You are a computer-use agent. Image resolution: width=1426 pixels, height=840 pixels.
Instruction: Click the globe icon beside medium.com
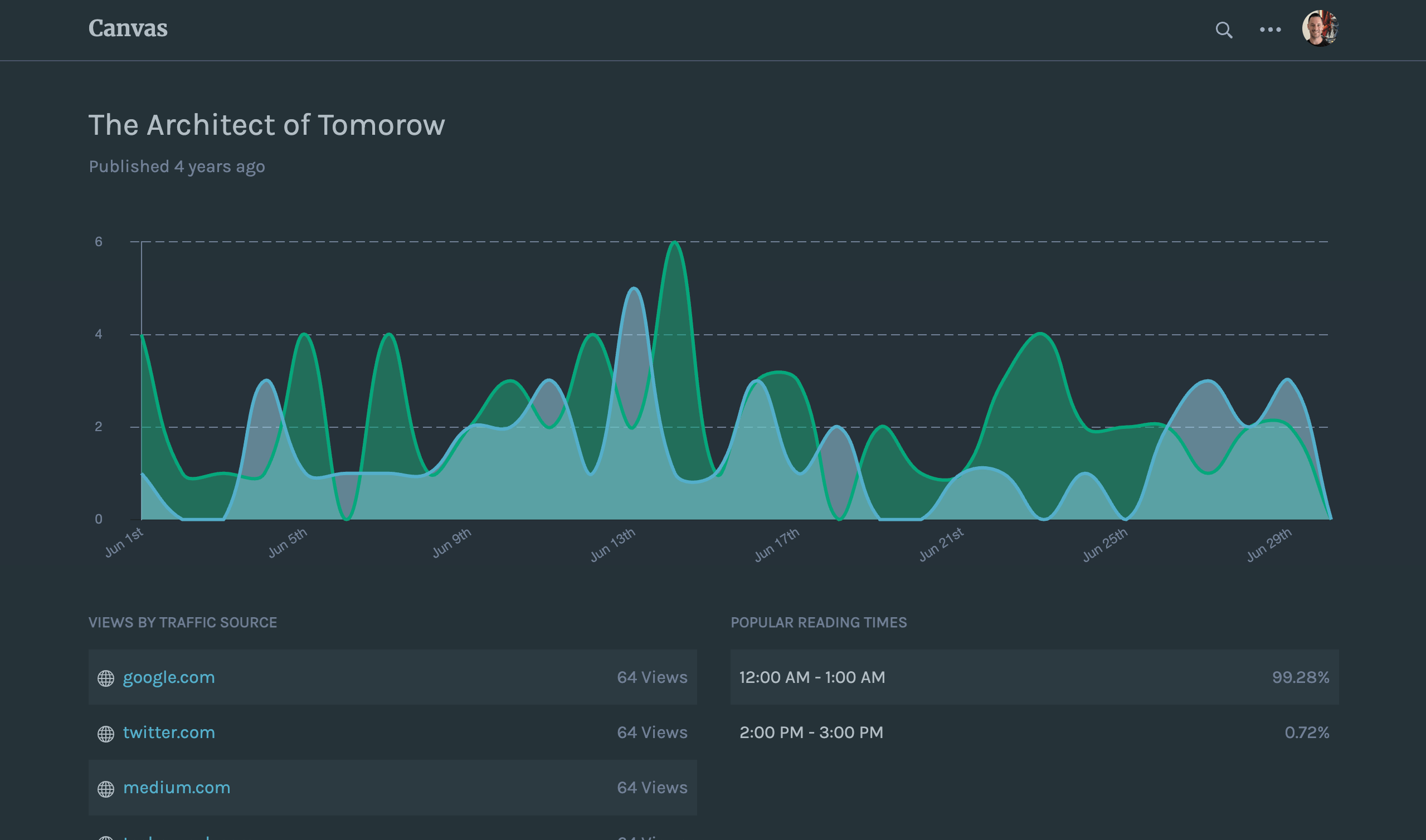[106, 789]
